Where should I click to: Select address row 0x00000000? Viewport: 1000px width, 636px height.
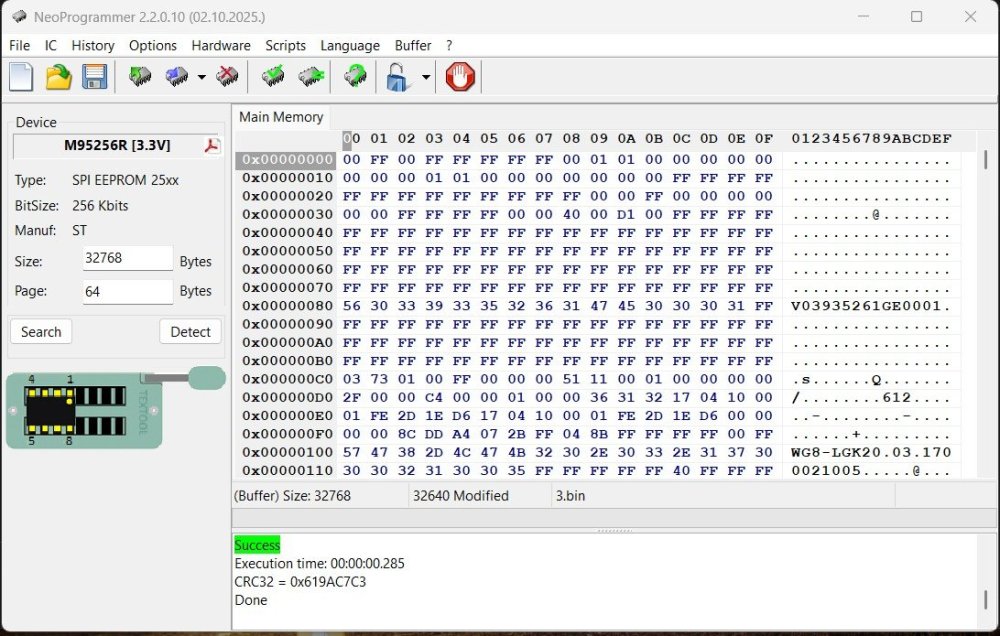[286, 159]
